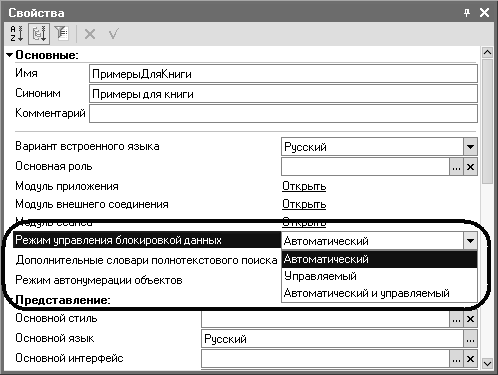Click the Имя input field

[x=283, y=74]
